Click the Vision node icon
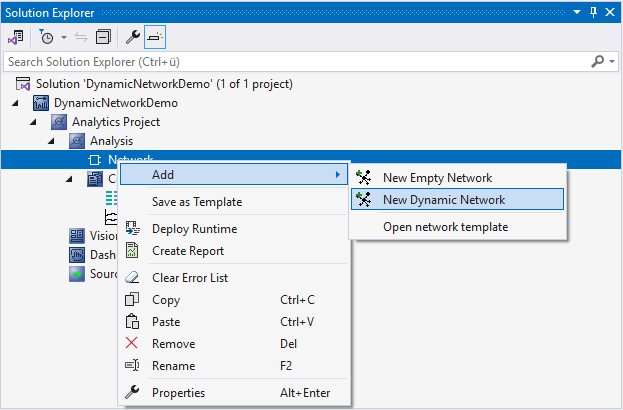This screenshot has height=410, width=623. pyautogui.click(x=77, y=236)
